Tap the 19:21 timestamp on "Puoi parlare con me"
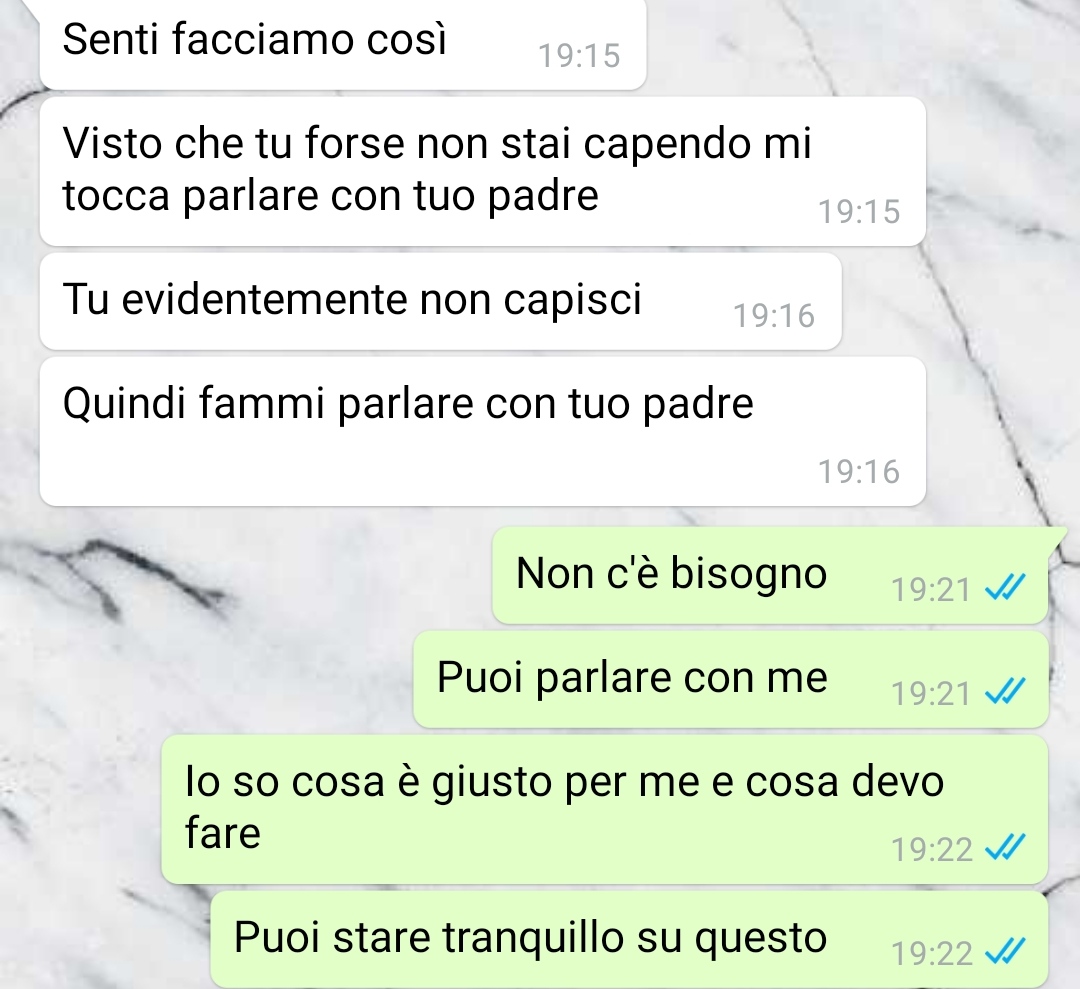Viewport: 1080px width, 989px height. coord(931,694)
